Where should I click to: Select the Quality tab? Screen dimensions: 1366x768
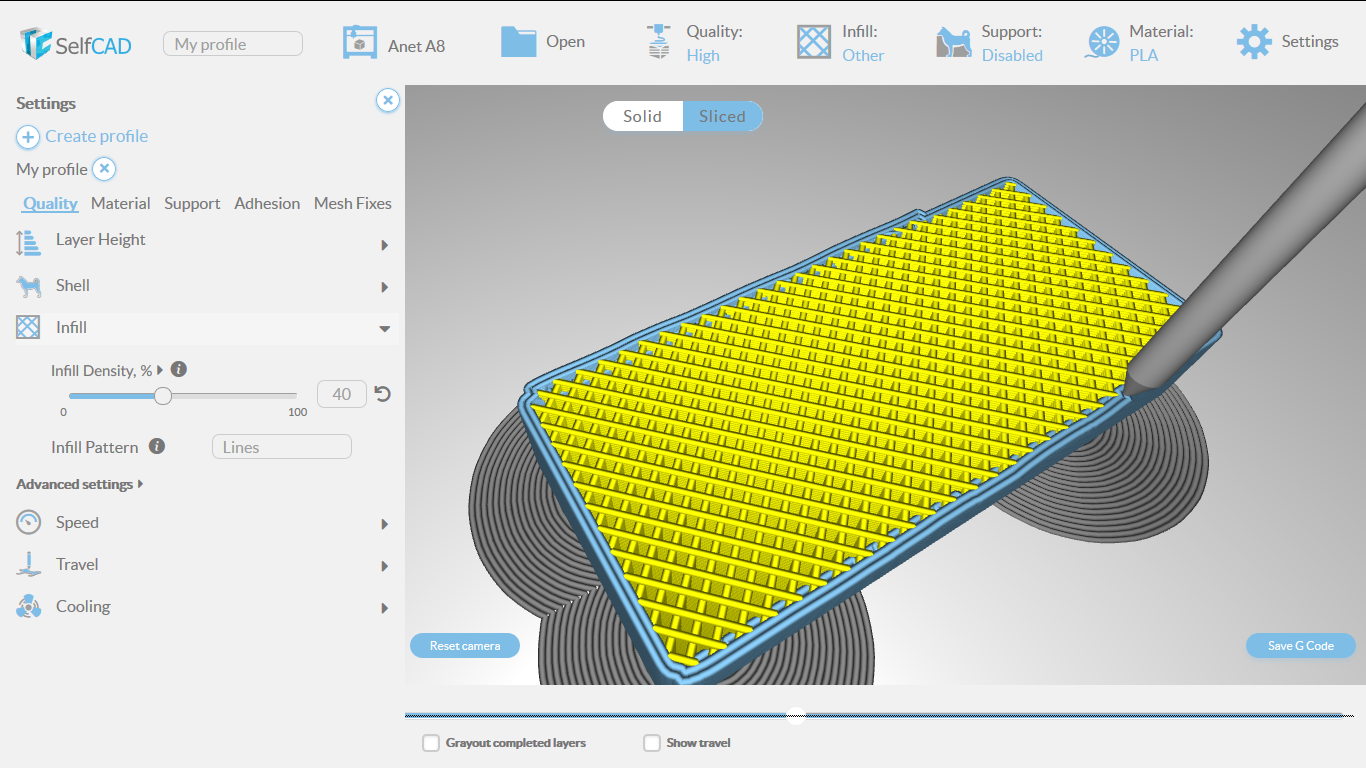tap(51, 203)
